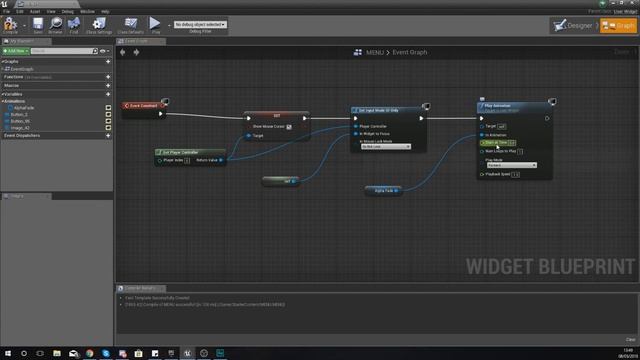640x360 pixels.
Task: Open the In Mouse Lock Mode dropdown
Action: pos(386,147)
